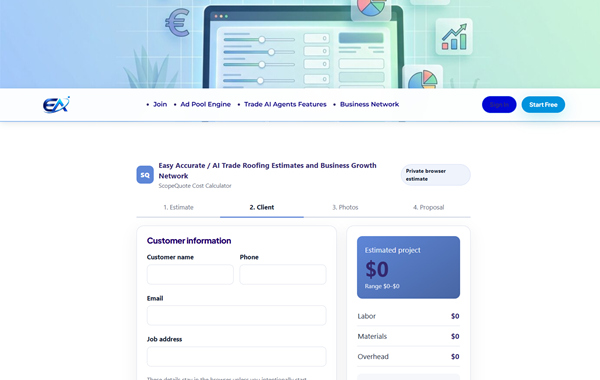This screenshot has width=600, height=380.
Task: Click the bar chart growth icon
Action: pyautogui.click(x=454, y=37)
